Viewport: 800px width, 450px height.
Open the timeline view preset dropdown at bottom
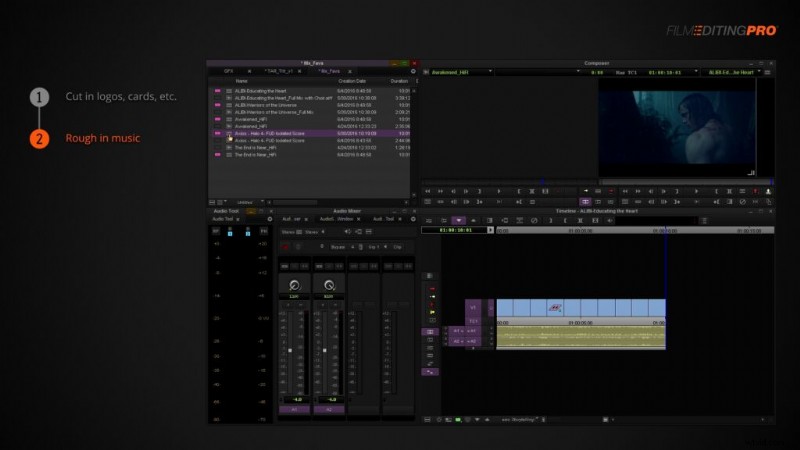coord(522,419)
